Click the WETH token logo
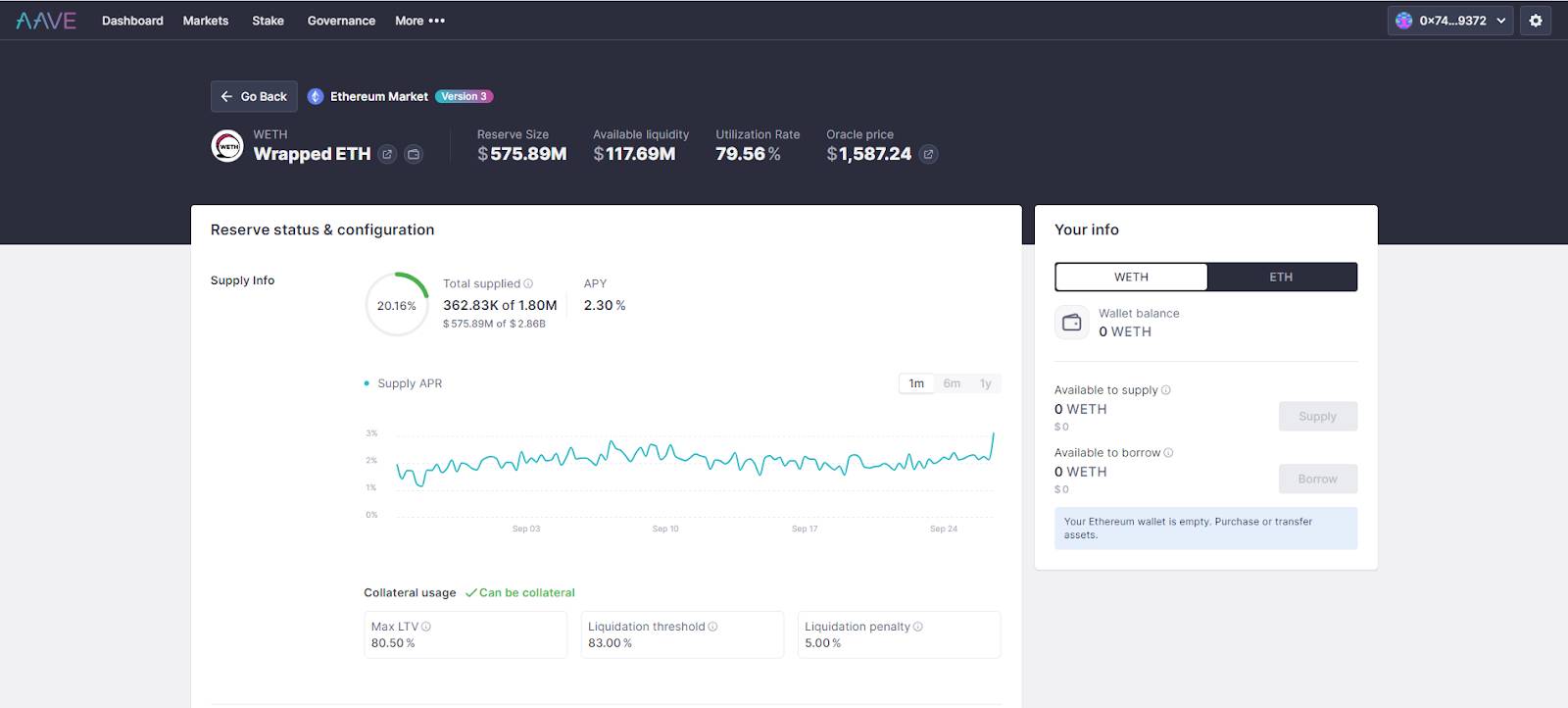 click(227, 146)
